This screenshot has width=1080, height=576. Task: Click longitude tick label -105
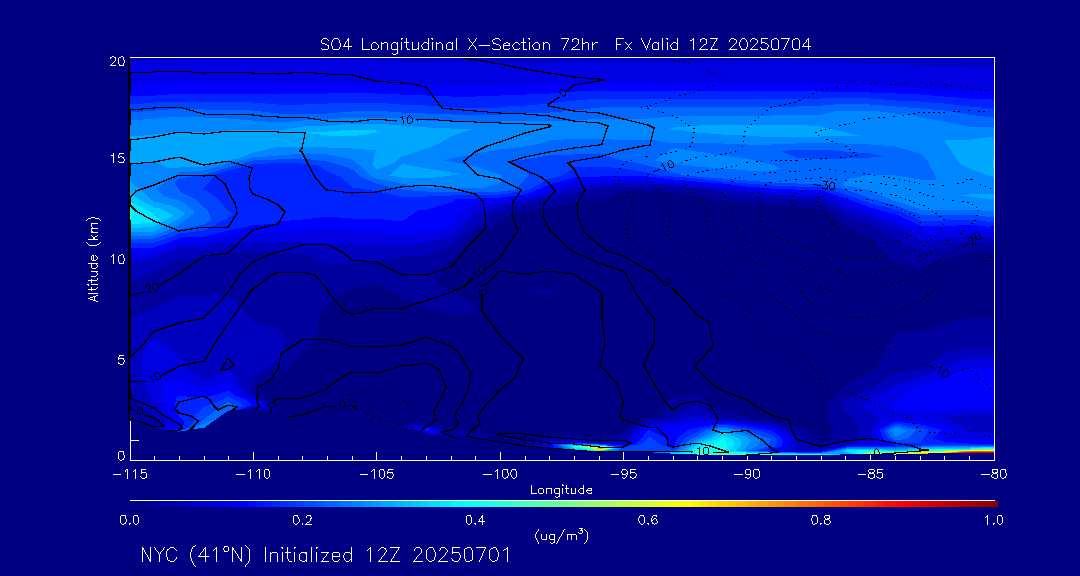[x=377, y=475]
